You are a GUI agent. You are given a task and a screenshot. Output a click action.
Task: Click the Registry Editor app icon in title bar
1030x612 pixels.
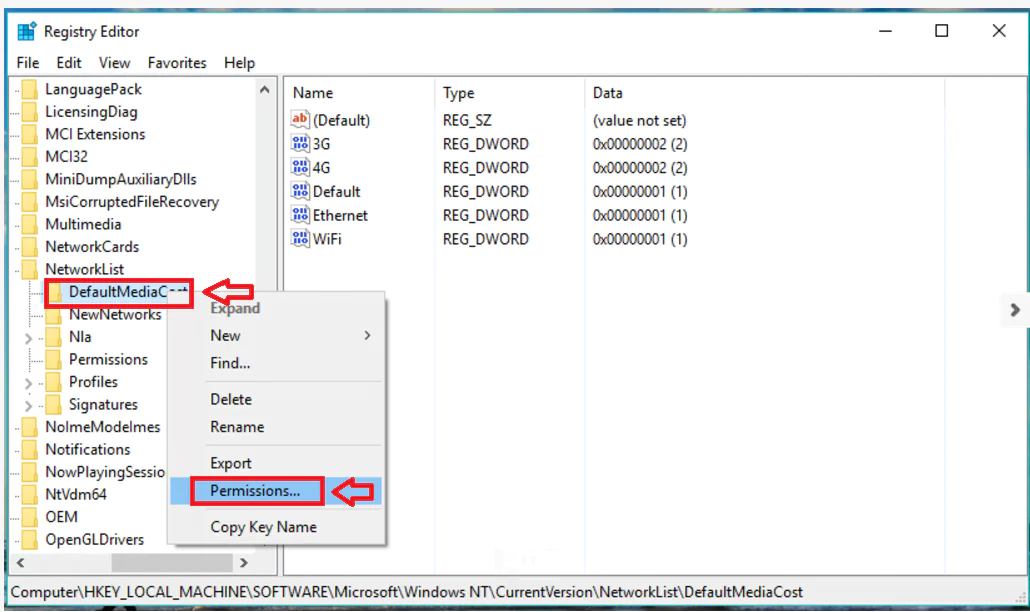[x=27, y=31]
